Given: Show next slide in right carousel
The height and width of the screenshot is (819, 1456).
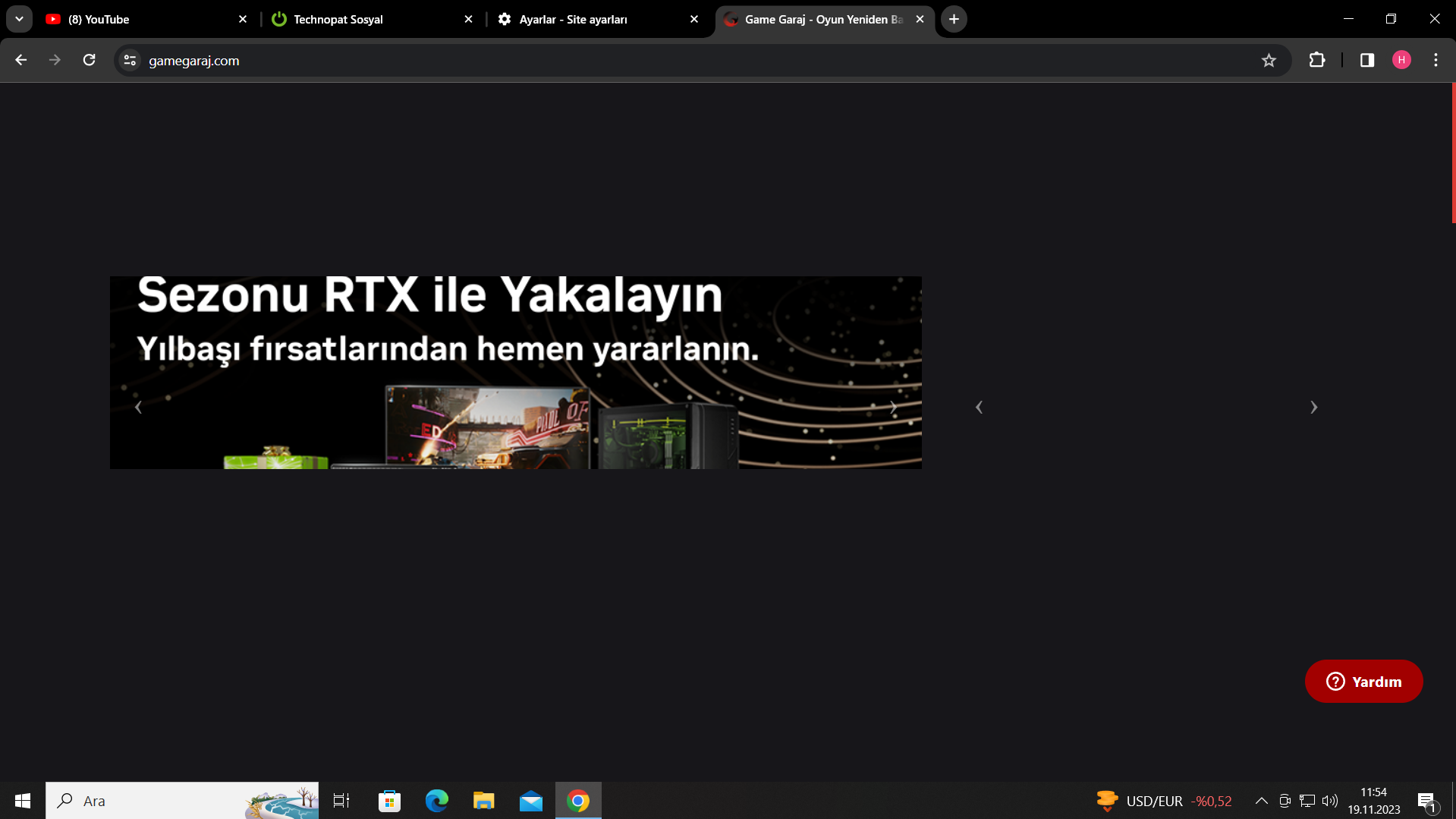Looking at the screenshot, I should pyautogui.click(x=1313, y=408).
